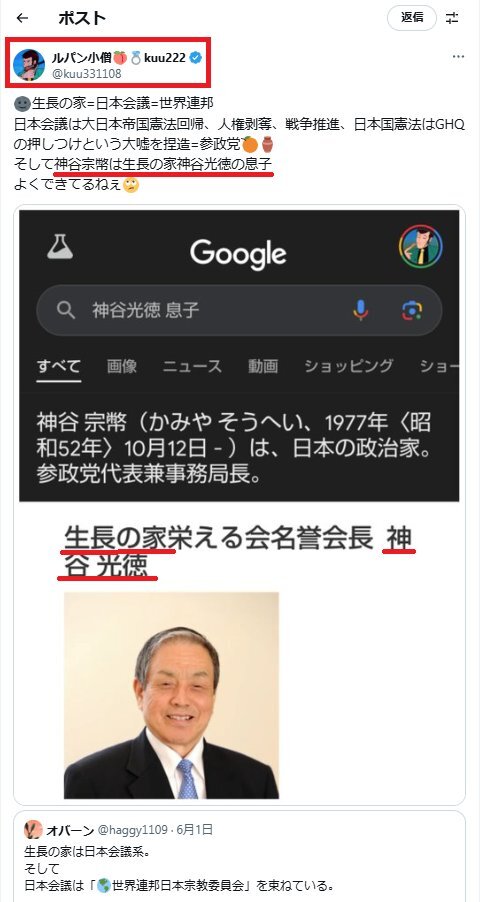Screen dimensions: 482x902
Task: Switch to the ニュース tab
Action: click(x=192, y=366)
